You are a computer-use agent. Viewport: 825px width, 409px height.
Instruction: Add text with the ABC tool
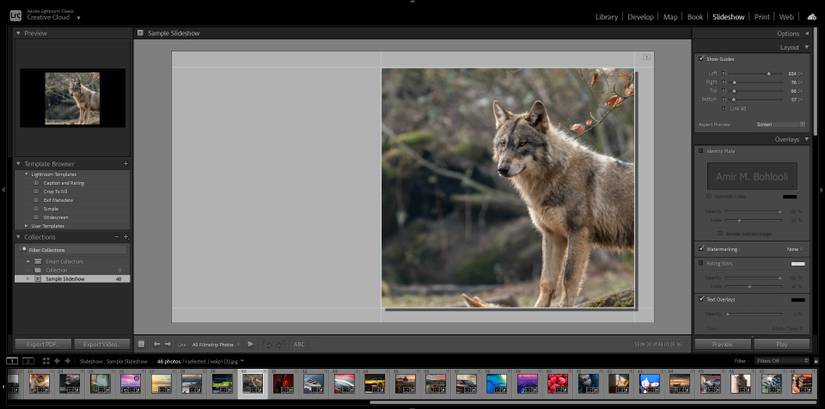click(x=299, y=345)
